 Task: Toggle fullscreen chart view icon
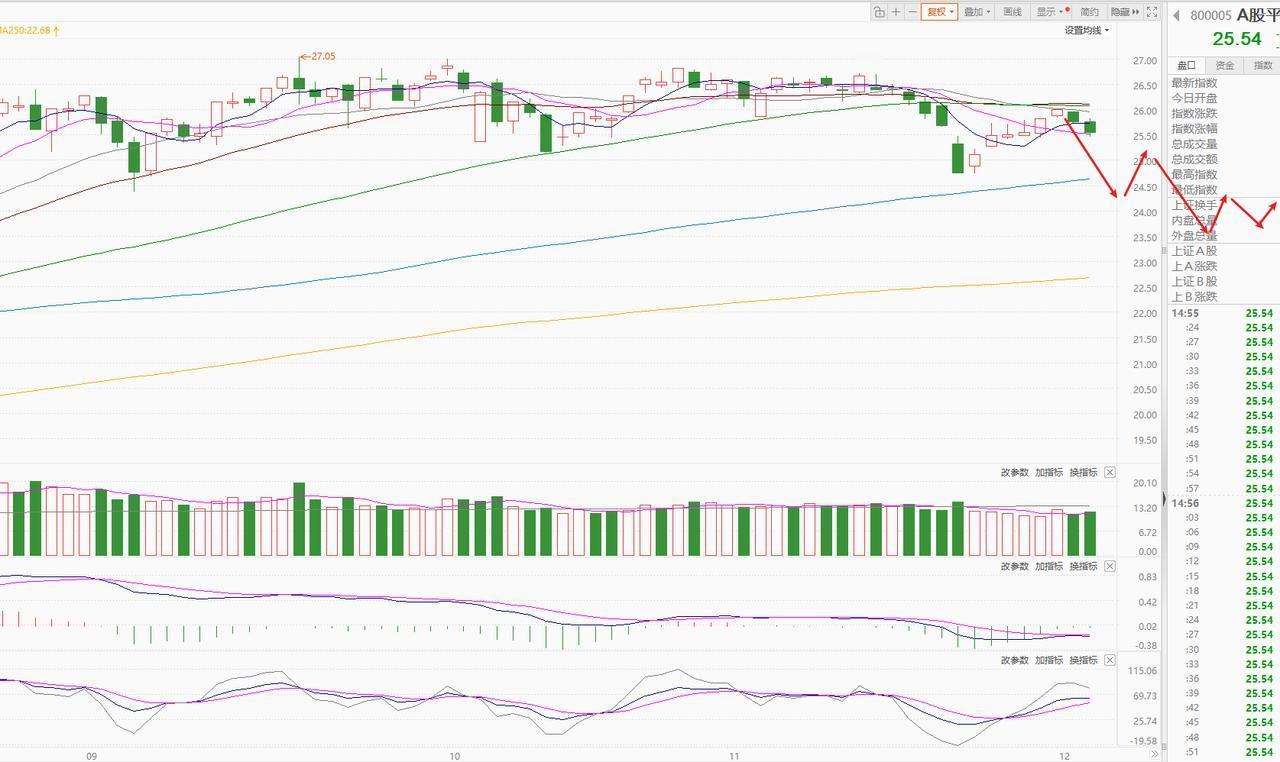[1152, 12]
